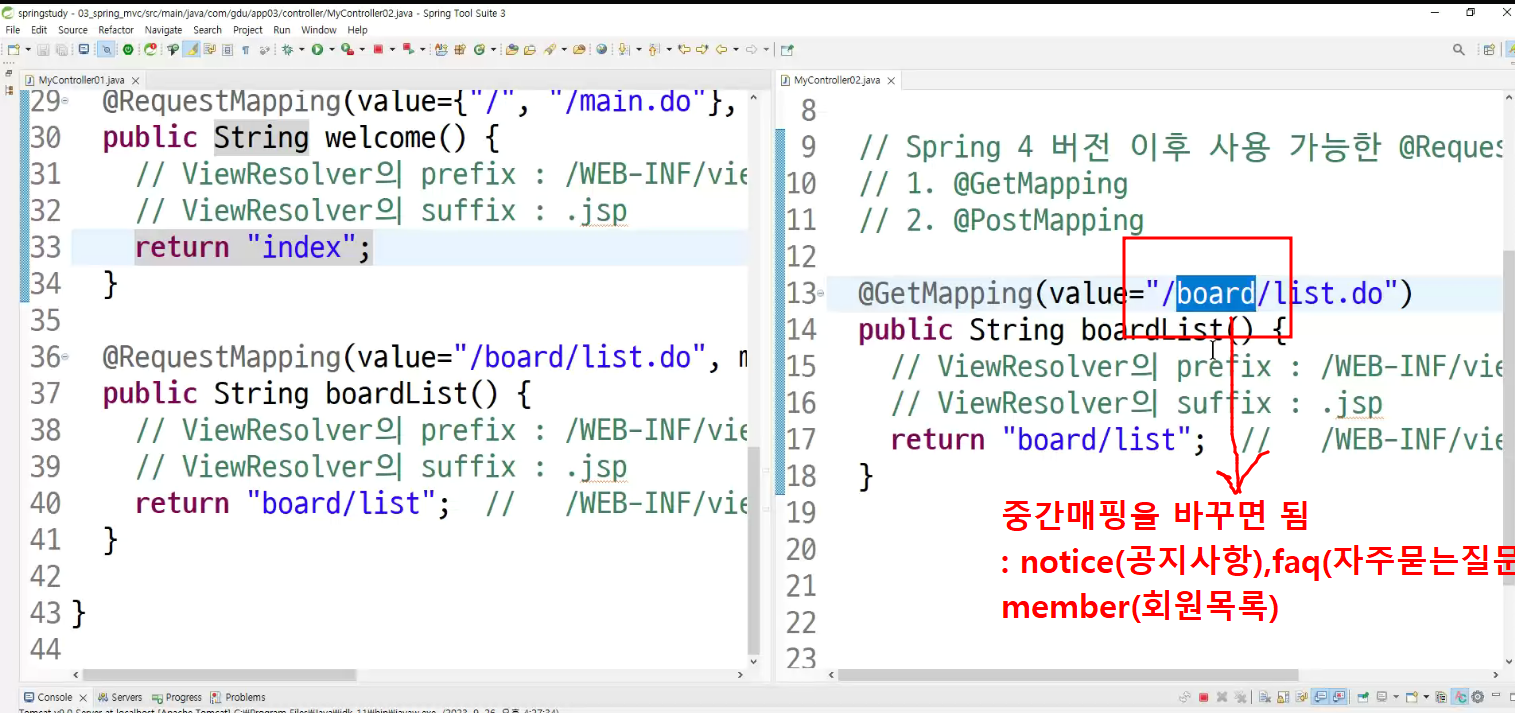Toggle Mark Occurrences highlighter button
Image resolution: width=1515 pixels, height=713 pixels.
tap(191, 49)
